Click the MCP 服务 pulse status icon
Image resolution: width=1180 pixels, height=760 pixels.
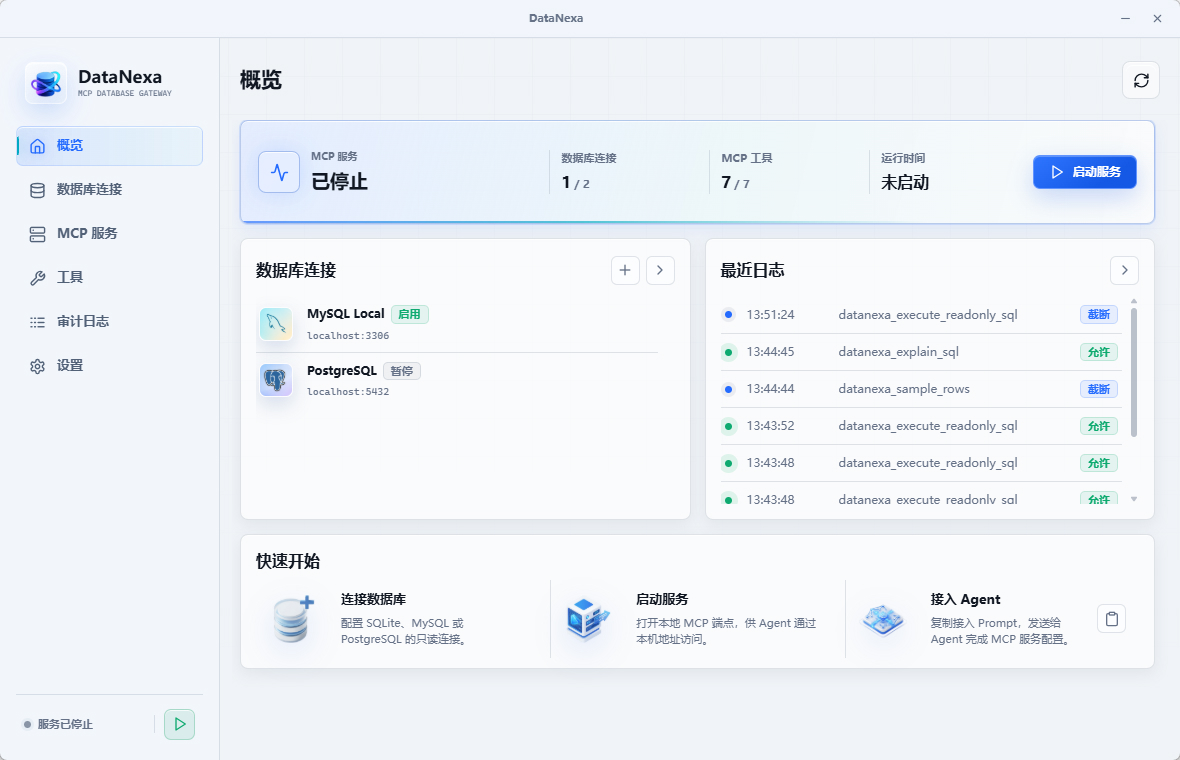[279, 172]
